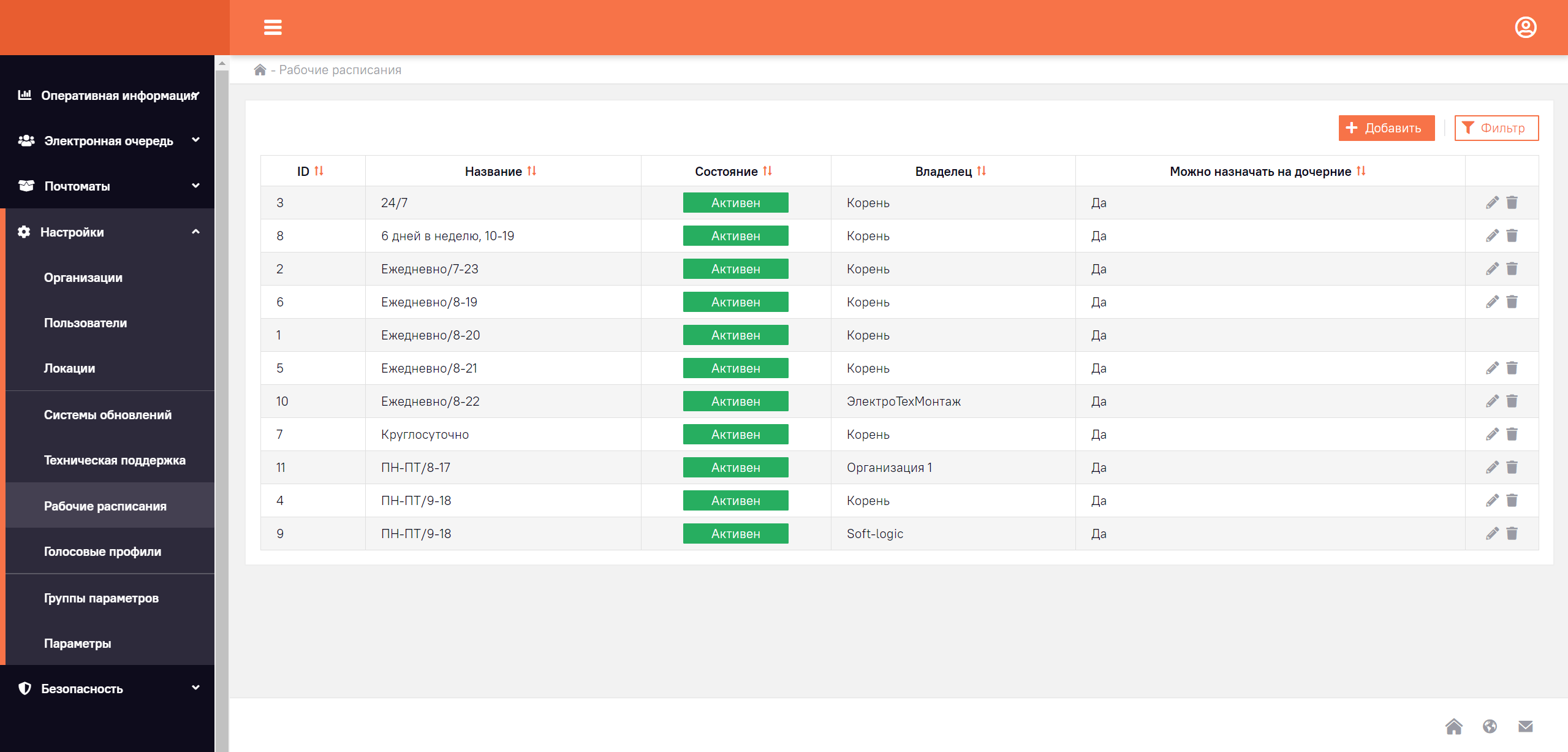
Task: Click Активен badge in 24/7 row
Action: (x=735, y=203)
